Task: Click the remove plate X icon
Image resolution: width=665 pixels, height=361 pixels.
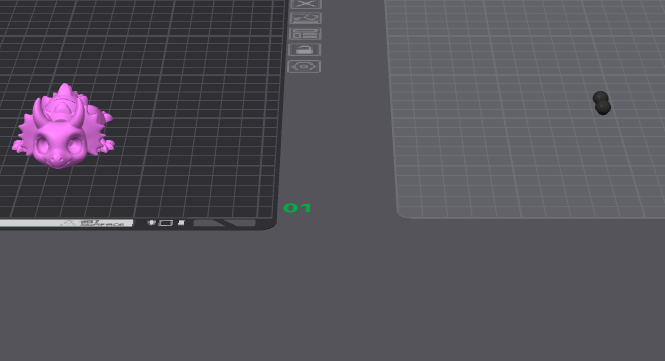Action: click(305, 4)
